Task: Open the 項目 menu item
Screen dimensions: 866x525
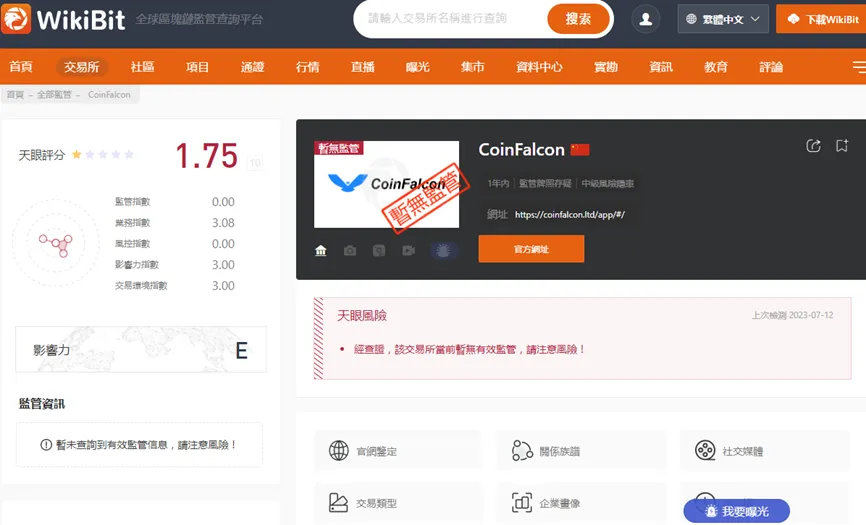Action: [x=197, y=67]
